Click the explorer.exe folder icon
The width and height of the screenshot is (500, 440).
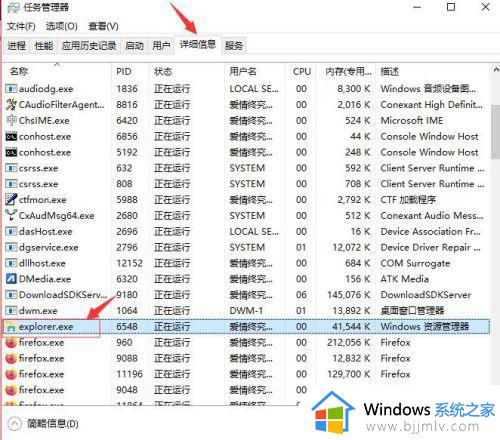tap(11, 327)
